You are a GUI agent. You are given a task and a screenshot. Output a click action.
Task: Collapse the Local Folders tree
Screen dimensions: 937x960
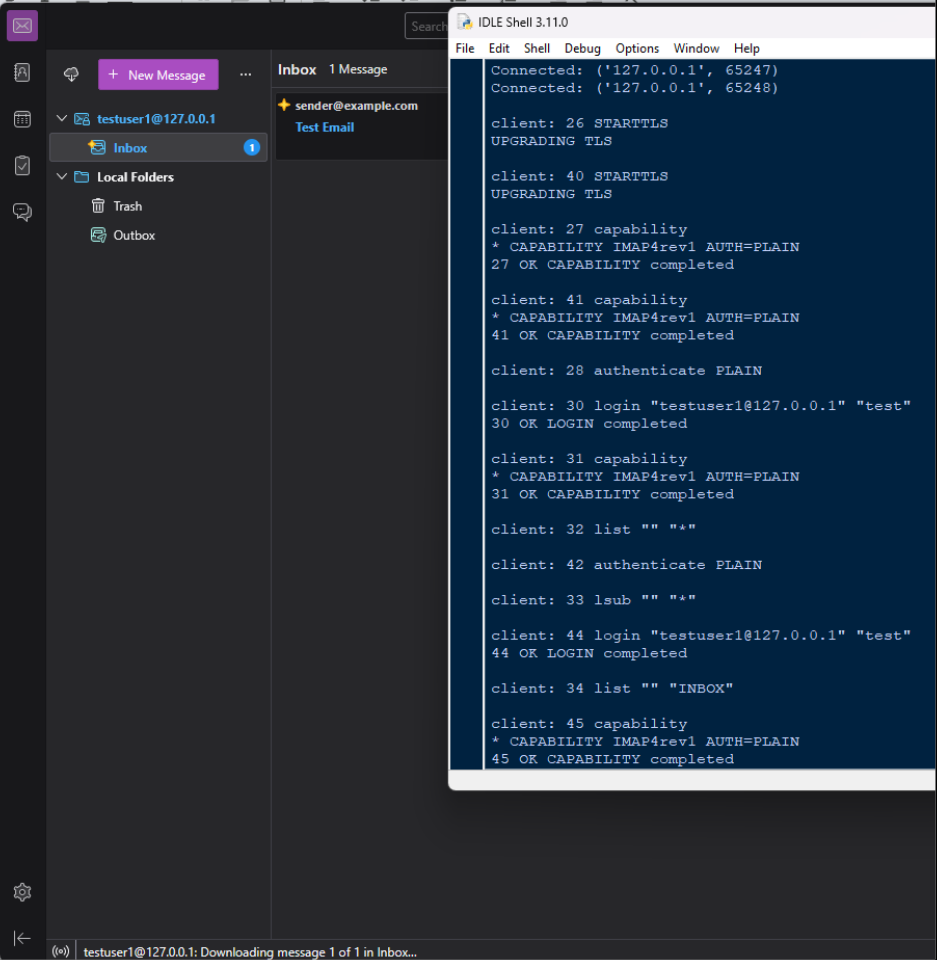click(62, 176)
